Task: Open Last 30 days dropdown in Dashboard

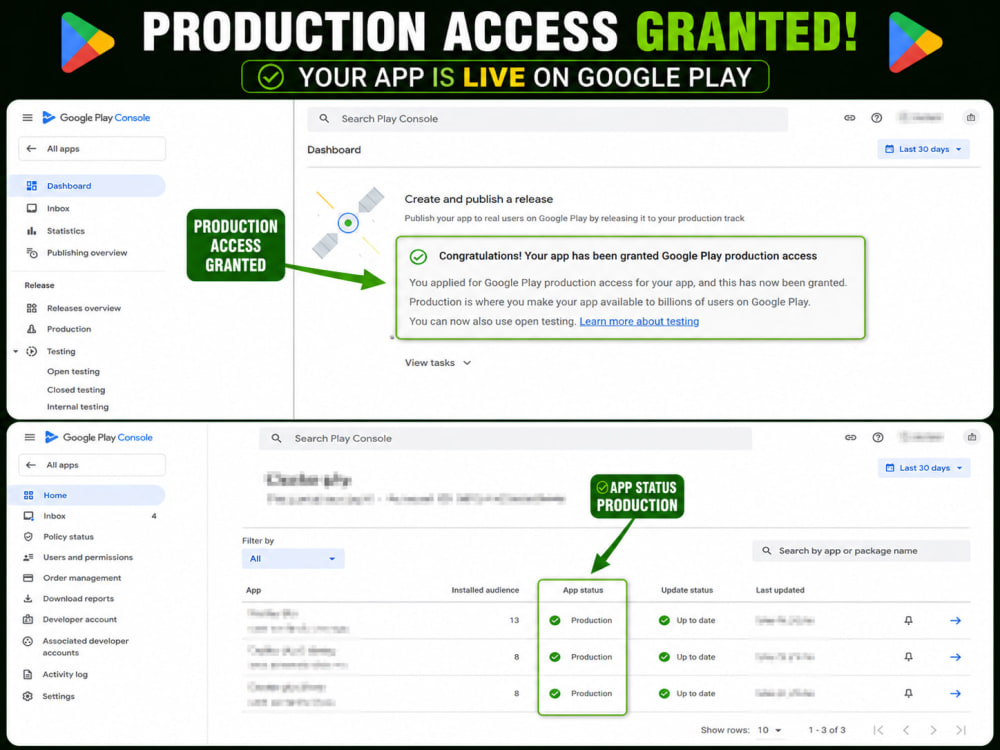Action: 923,149
